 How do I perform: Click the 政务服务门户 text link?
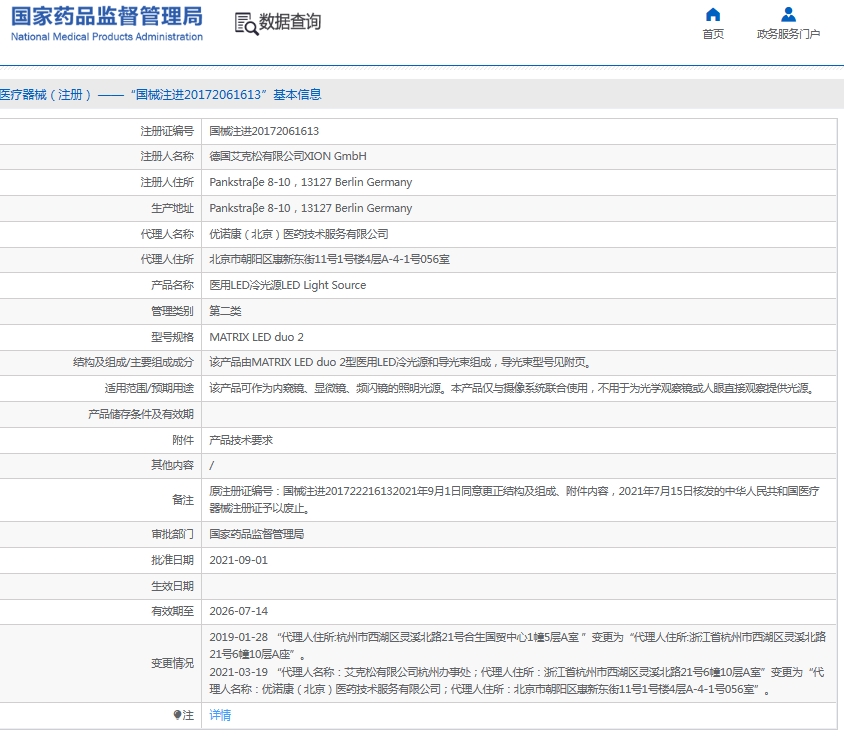point(788,34)
